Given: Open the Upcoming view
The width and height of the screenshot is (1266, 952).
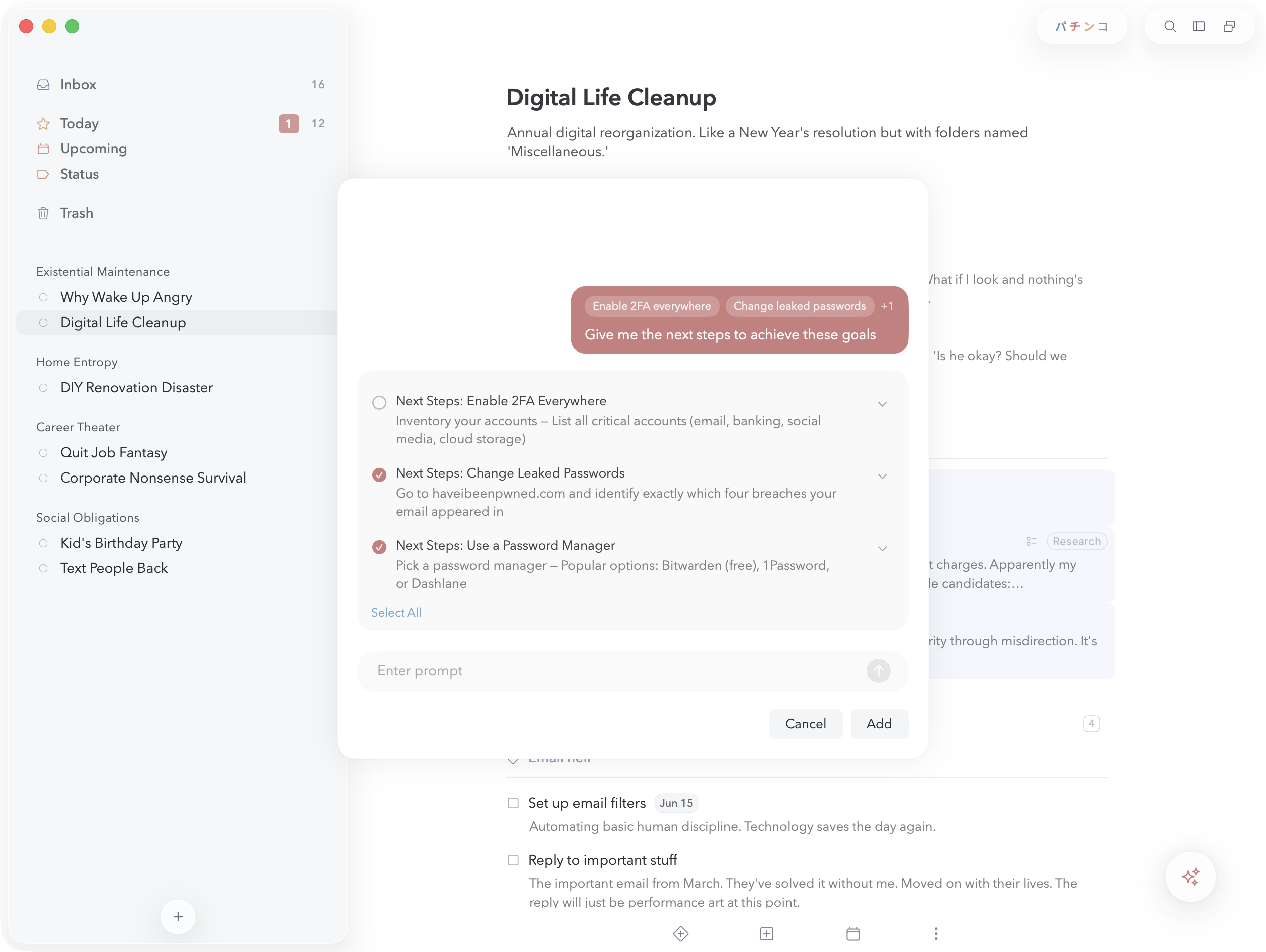Looking at the screenshot, I should (93, 148).
